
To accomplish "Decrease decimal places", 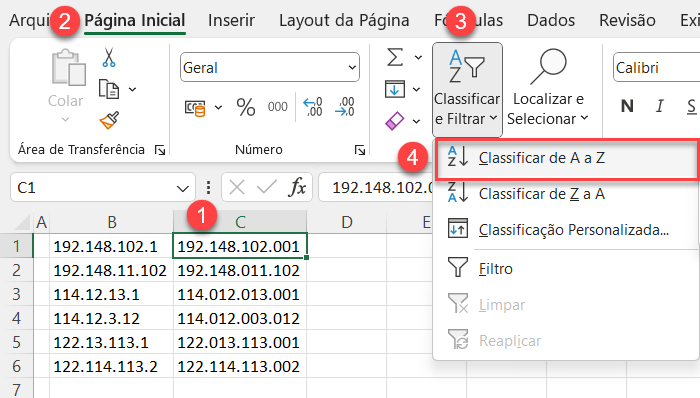I will tap(344, 107).
